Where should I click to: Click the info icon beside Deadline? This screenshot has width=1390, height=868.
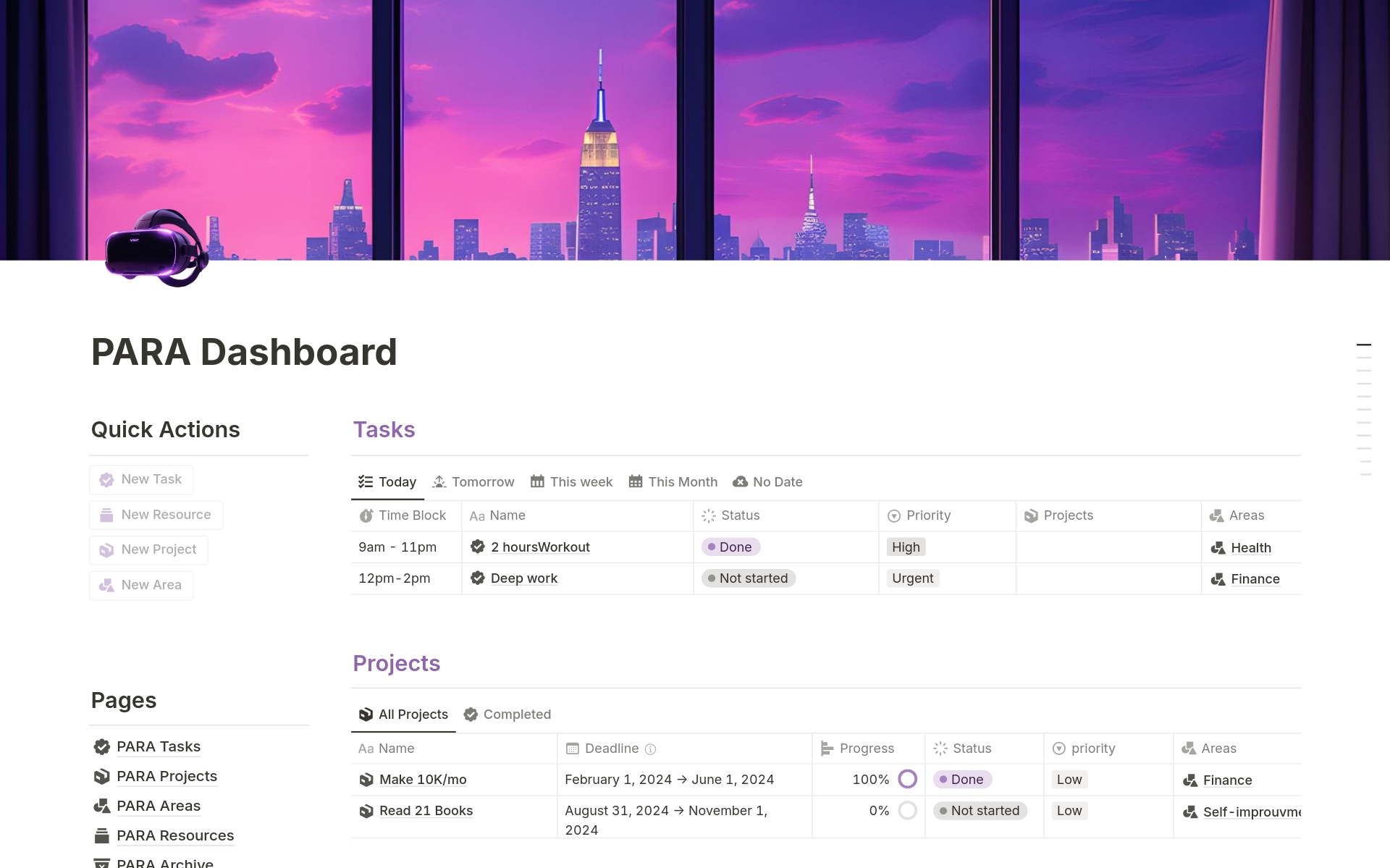tap(650, 749)
